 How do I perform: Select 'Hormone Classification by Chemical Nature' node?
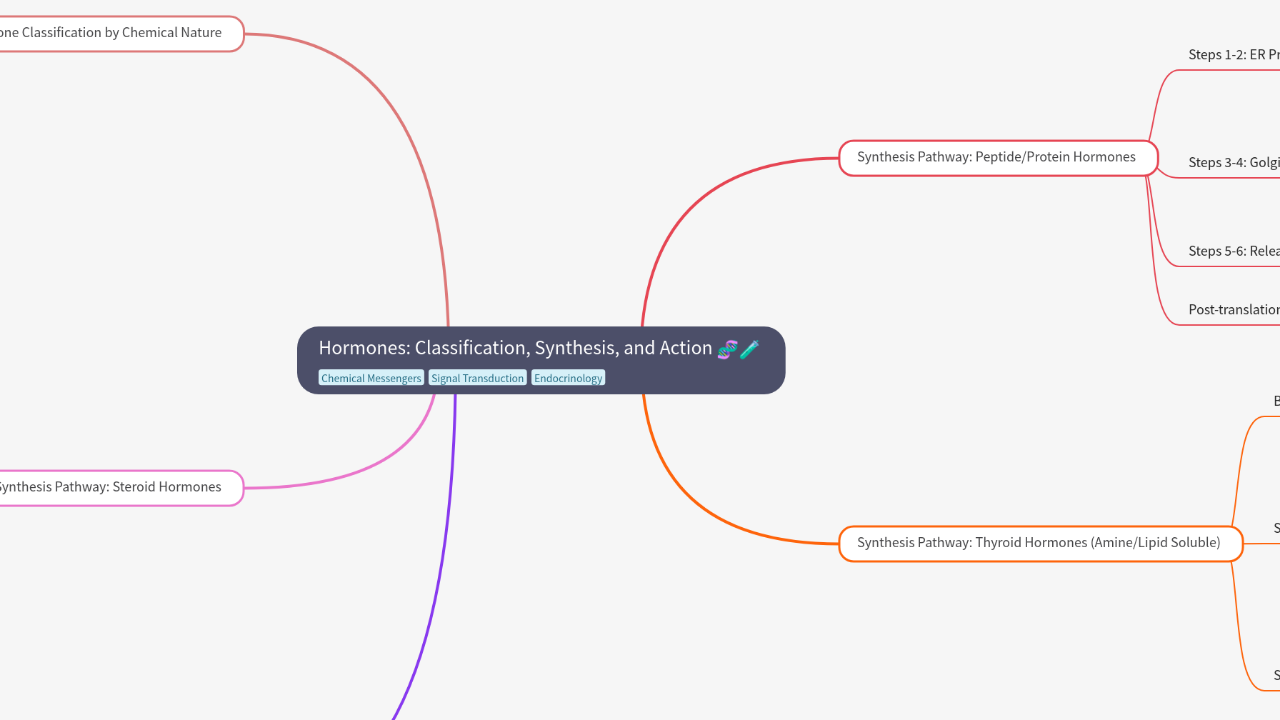[110, 32]
